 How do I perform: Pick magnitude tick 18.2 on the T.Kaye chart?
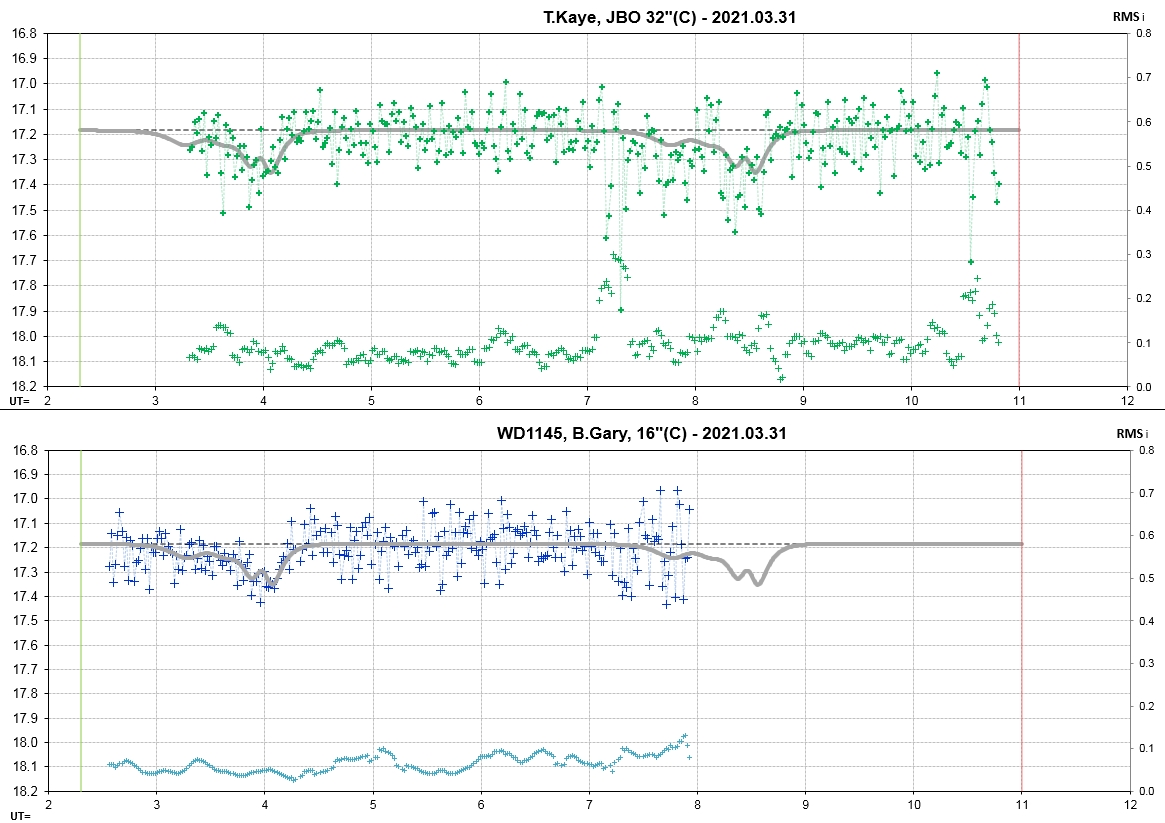(x=25, y=386)
